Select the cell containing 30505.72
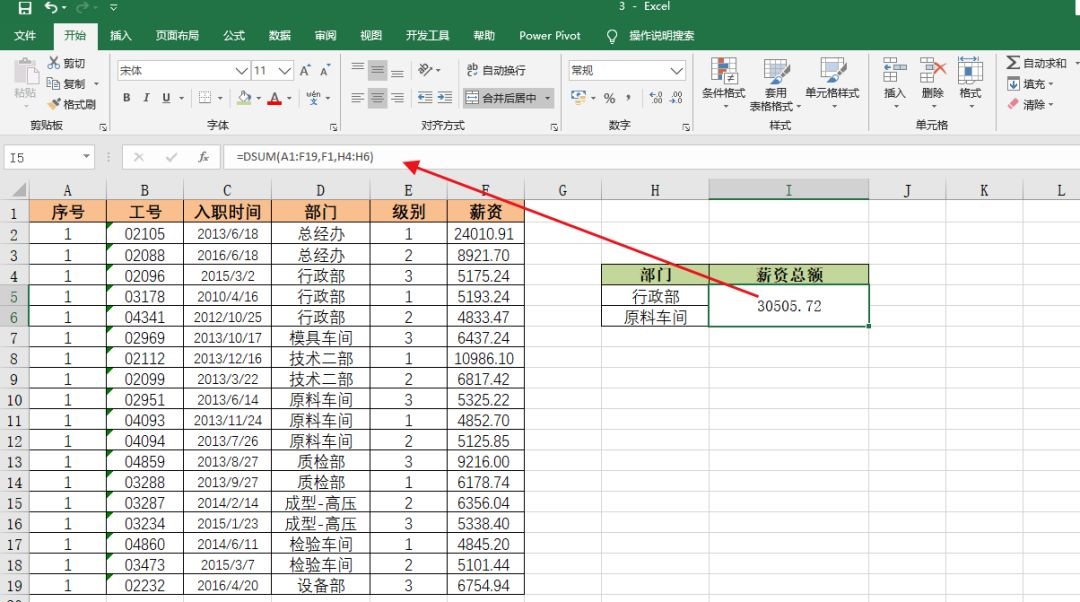This screenshot has width=1080, height=602. (x=789, y=306)
